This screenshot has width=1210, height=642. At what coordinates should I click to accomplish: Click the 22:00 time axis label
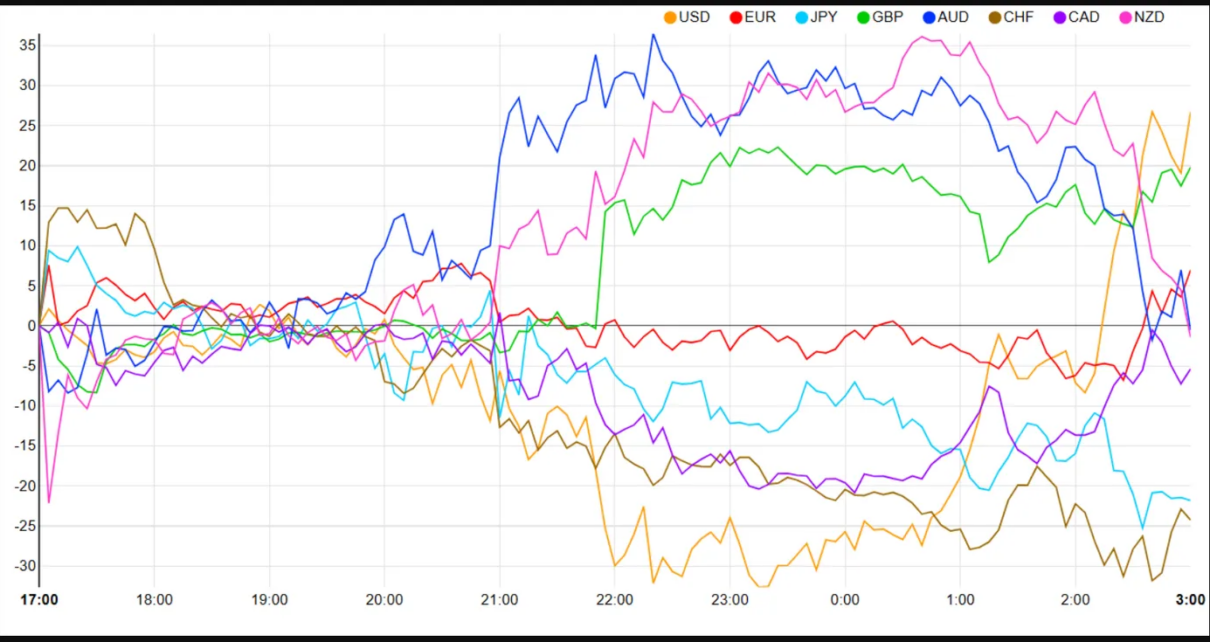(x=614, y=600)
